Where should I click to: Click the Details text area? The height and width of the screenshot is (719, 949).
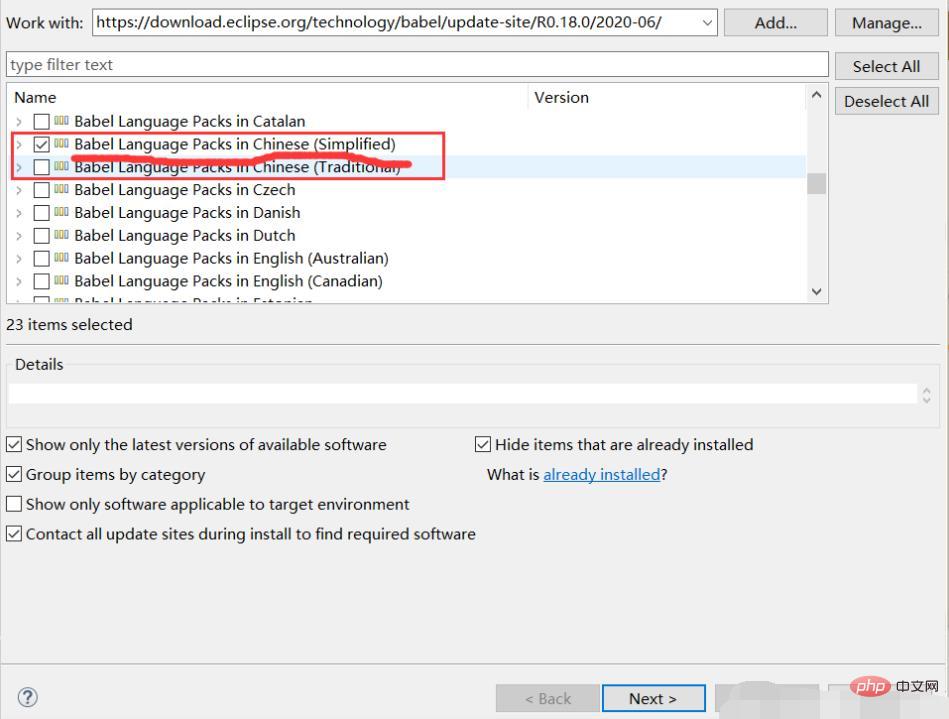[463, 393]
